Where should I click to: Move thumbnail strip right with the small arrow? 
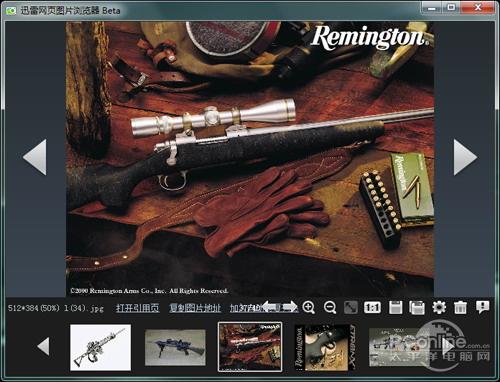point(448,346)
